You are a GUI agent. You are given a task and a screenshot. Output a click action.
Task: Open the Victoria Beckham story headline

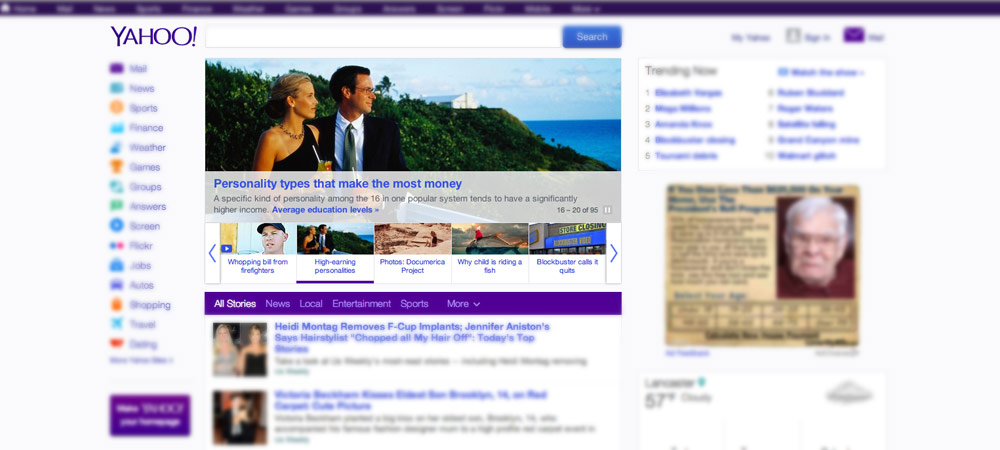pos(411,400)
